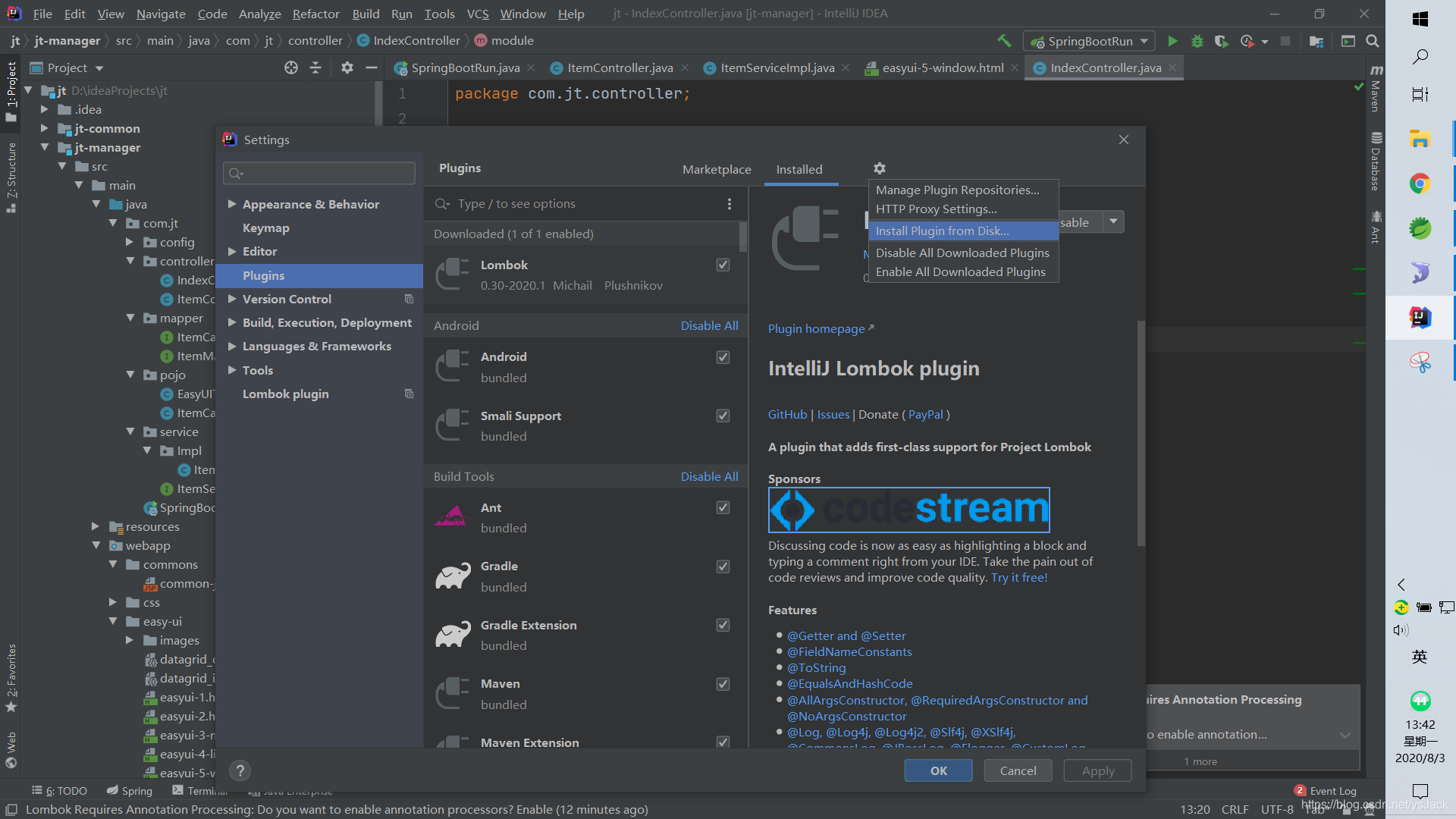The image size is (1456, 819).
Task: Open the plugins gear settings icon
Action: pyautogui.click(x=879, y=168)
